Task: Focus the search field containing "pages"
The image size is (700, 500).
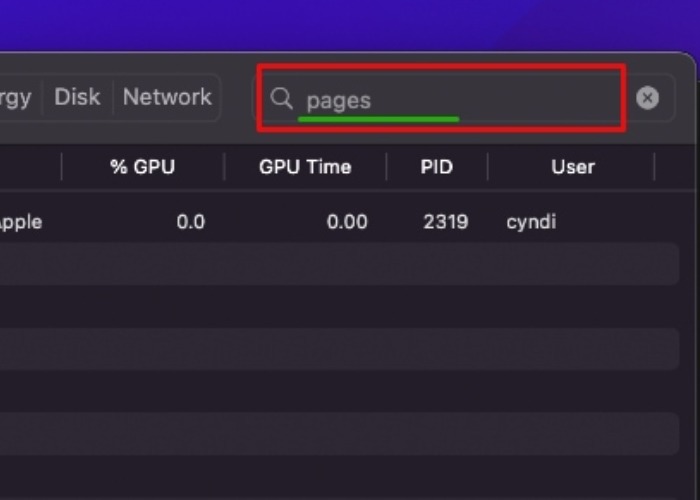Action: pyautogui.click(x=440, y=99)
